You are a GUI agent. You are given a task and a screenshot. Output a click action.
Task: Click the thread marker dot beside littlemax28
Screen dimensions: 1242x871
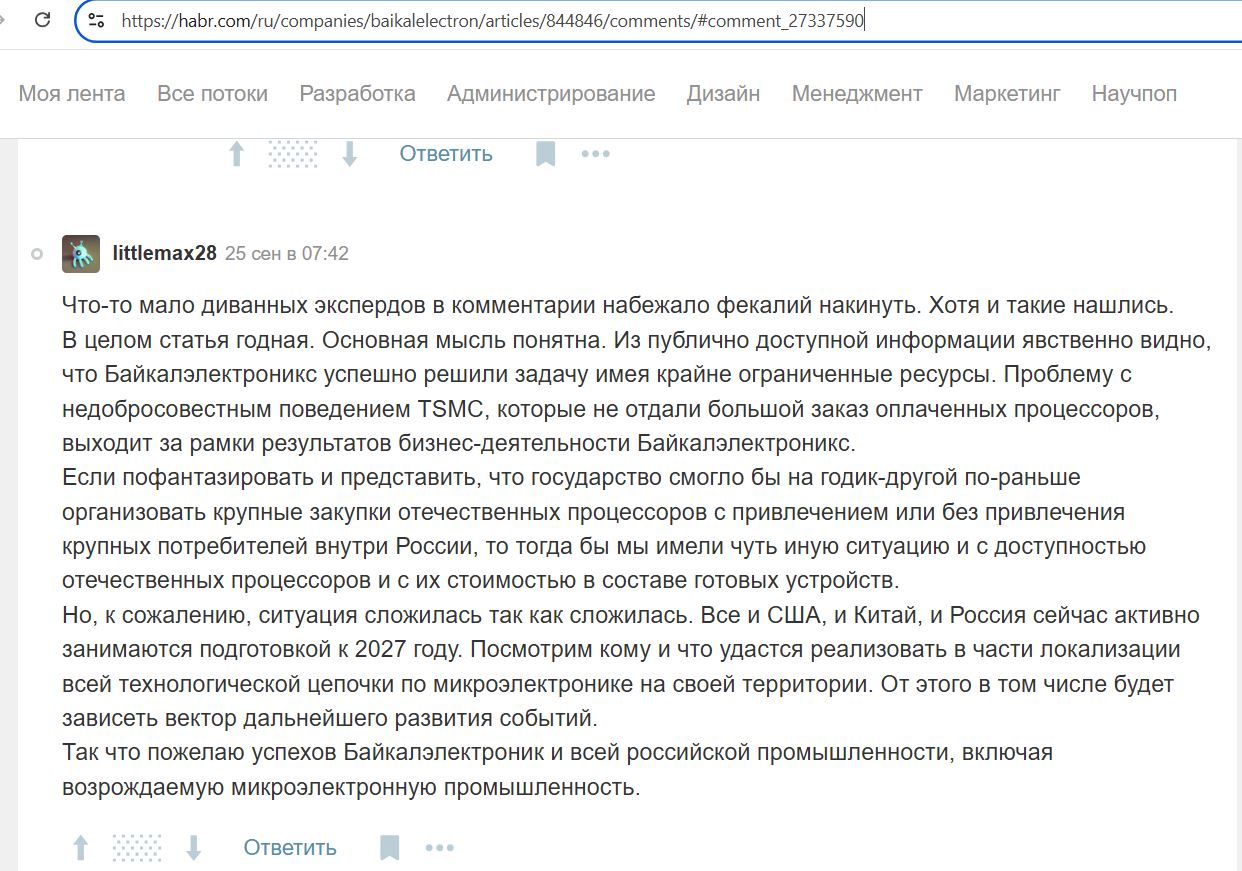[x=37, y=254]
